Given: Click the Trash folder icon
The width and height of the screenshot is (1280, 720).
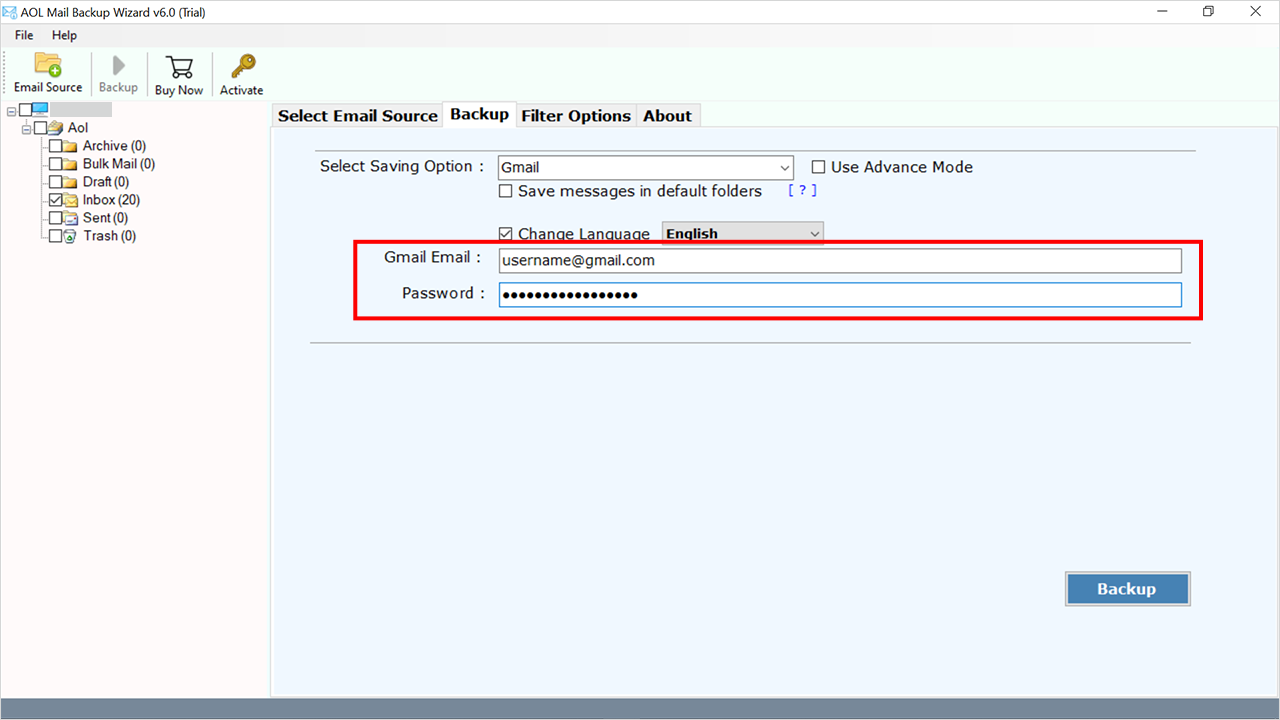Looking at the screenshot, I should tap(70, 236).
